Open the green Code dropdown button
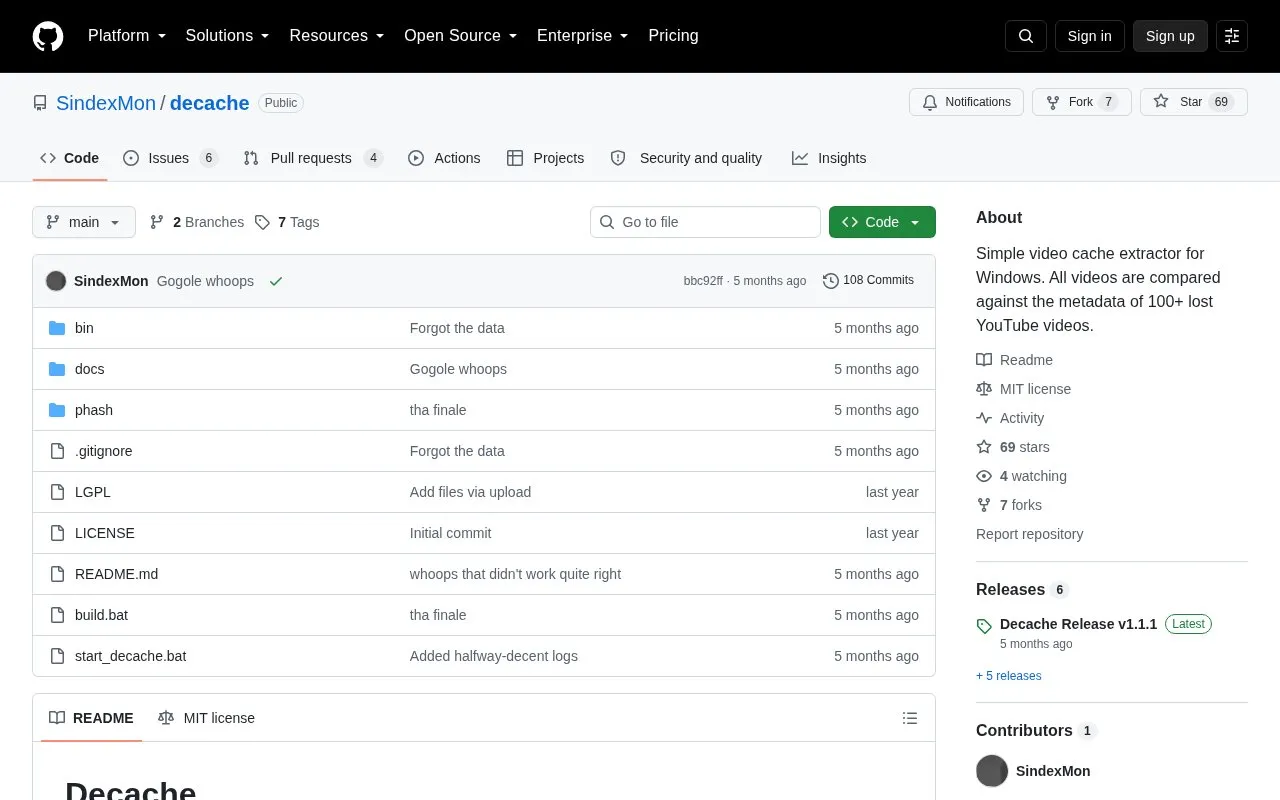 pyautogui.click(x=882, y=222)
